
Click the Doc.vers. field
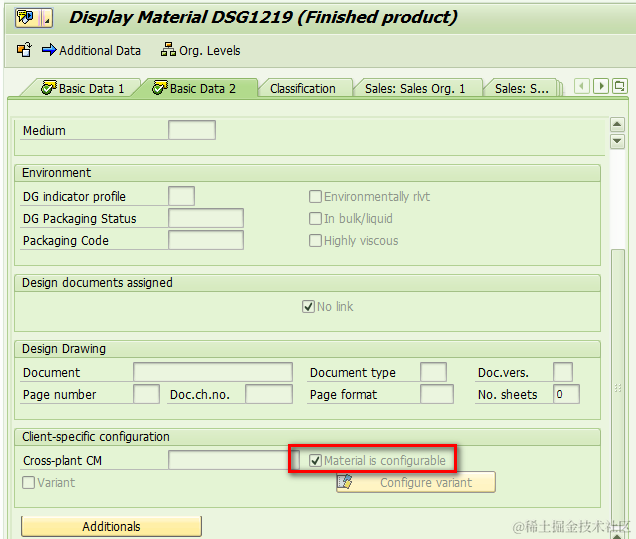coord(563,372)
